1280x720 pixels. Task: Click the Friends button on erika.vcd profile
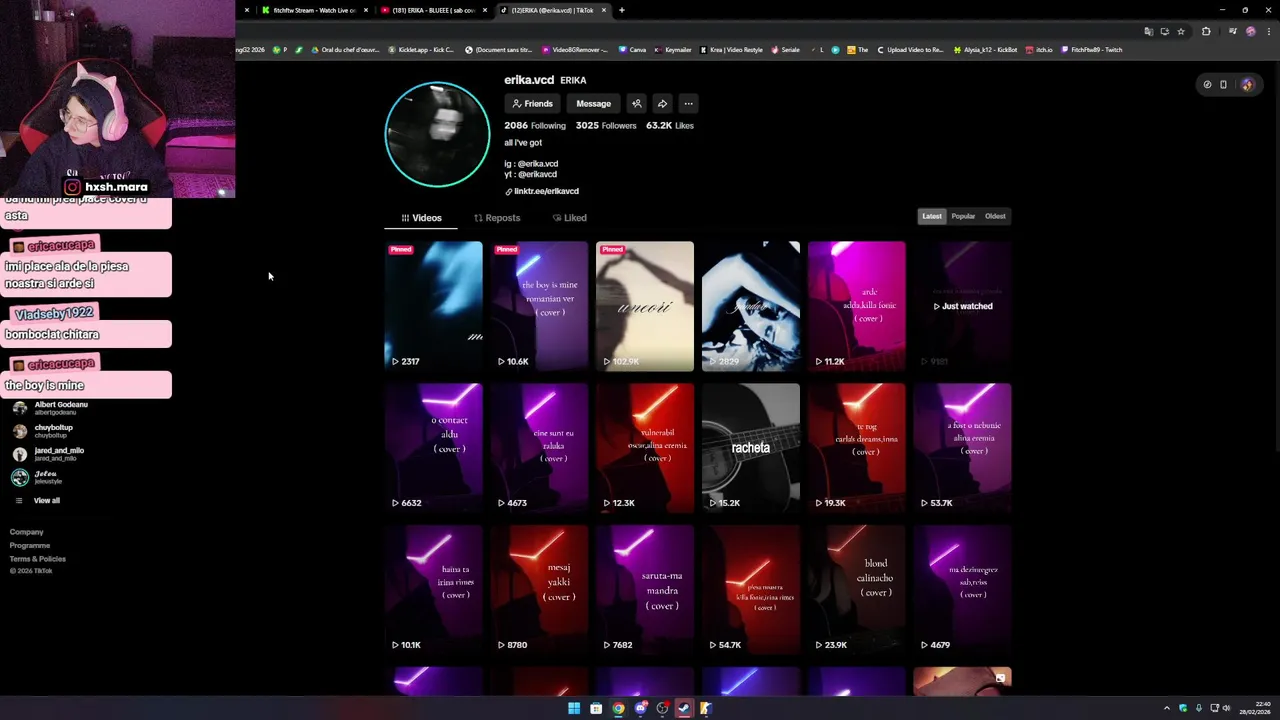point(532,104)
